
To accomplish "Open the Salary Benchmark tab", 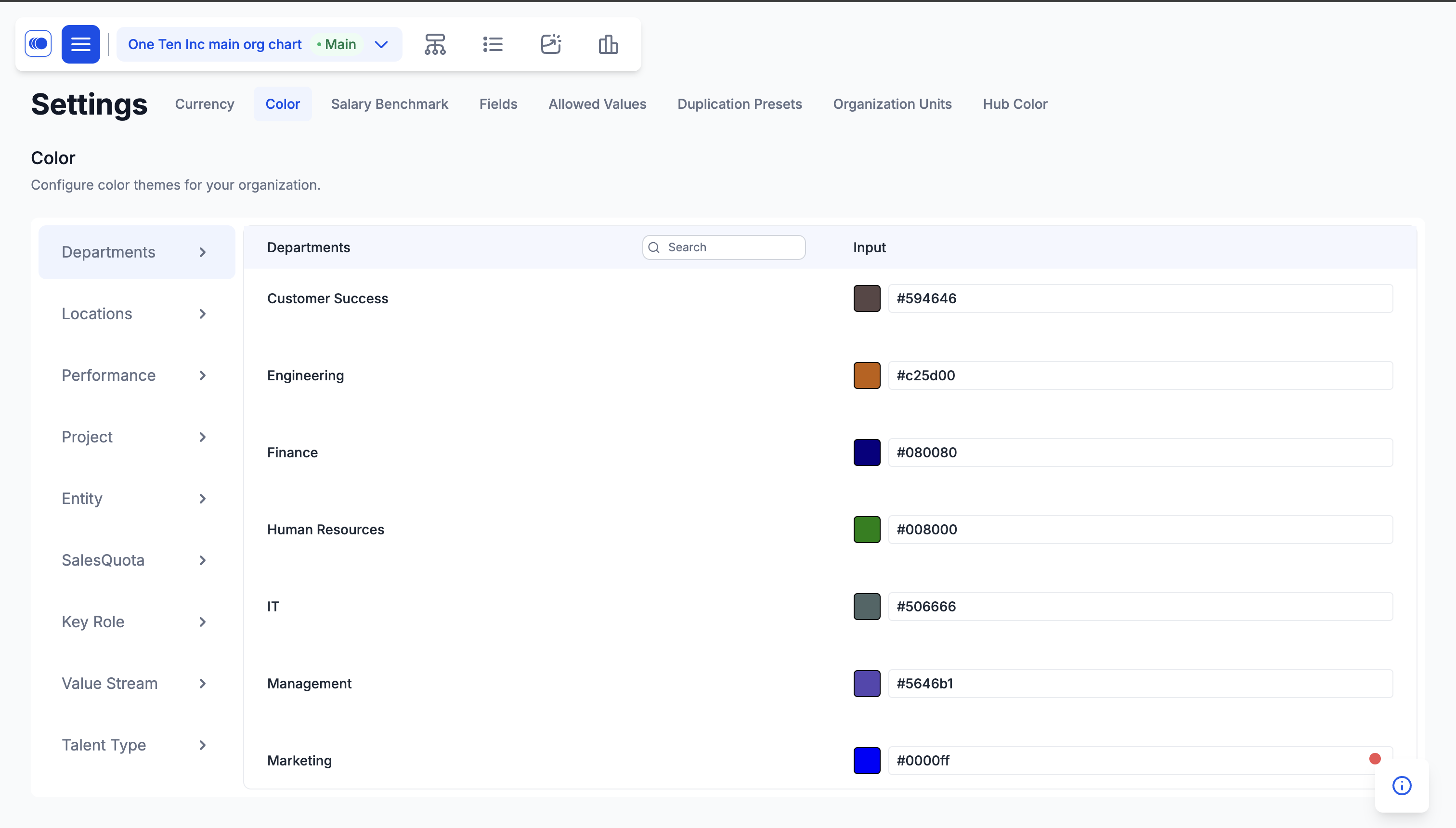I will (390, 104).
